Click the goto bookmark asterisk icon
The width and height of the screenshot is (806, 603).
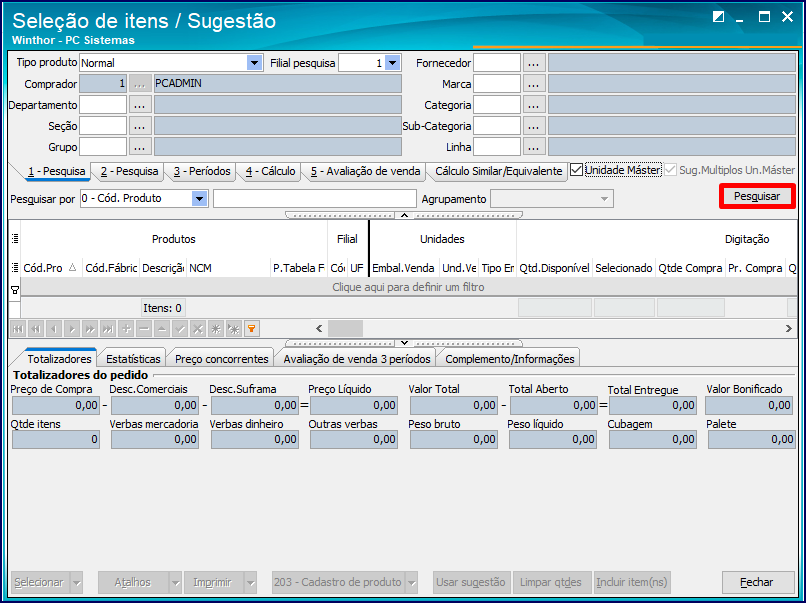point(234,328)
